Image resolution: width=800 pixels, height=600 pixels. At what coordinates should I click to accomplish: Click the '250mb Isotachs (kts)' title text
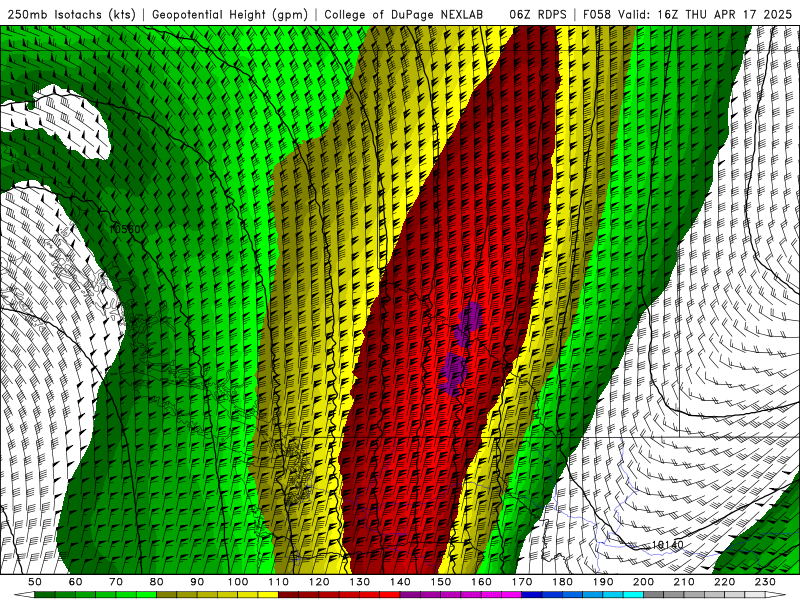tap(72, 14)
